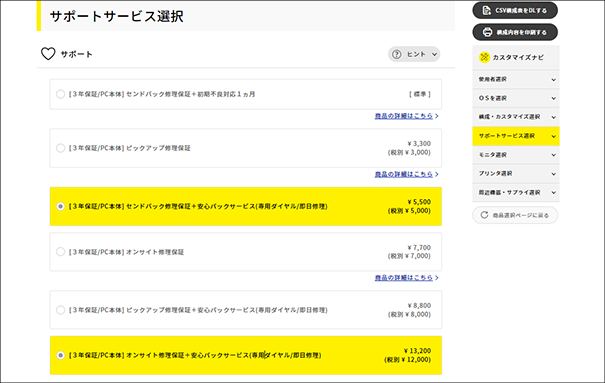This screenshot has height=383, width=605.
Task: Jump to プリンタ選択 in the navi
Action: [x=516, y=174]
